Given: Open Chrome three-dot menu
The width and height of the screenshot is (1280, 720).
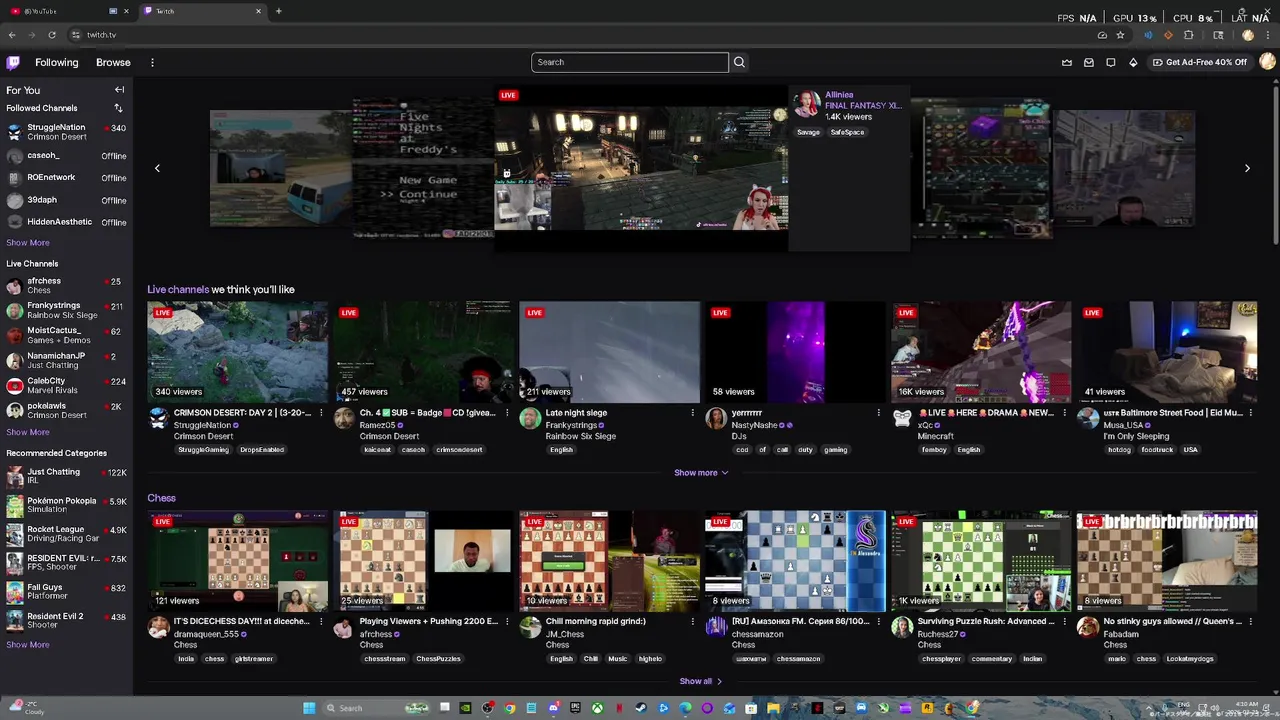Looking at the screenshot, I should pos(1269,35).
